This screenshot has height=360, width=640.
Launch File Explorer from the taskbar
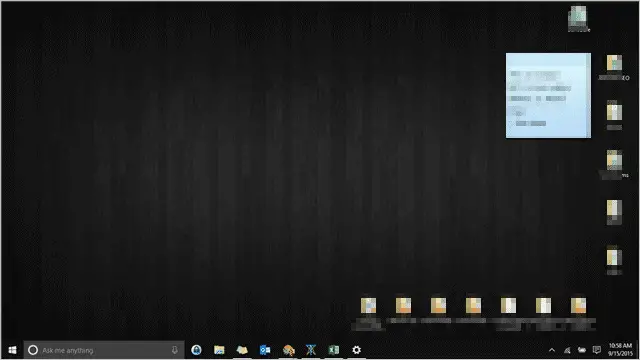tap(219, 350)
